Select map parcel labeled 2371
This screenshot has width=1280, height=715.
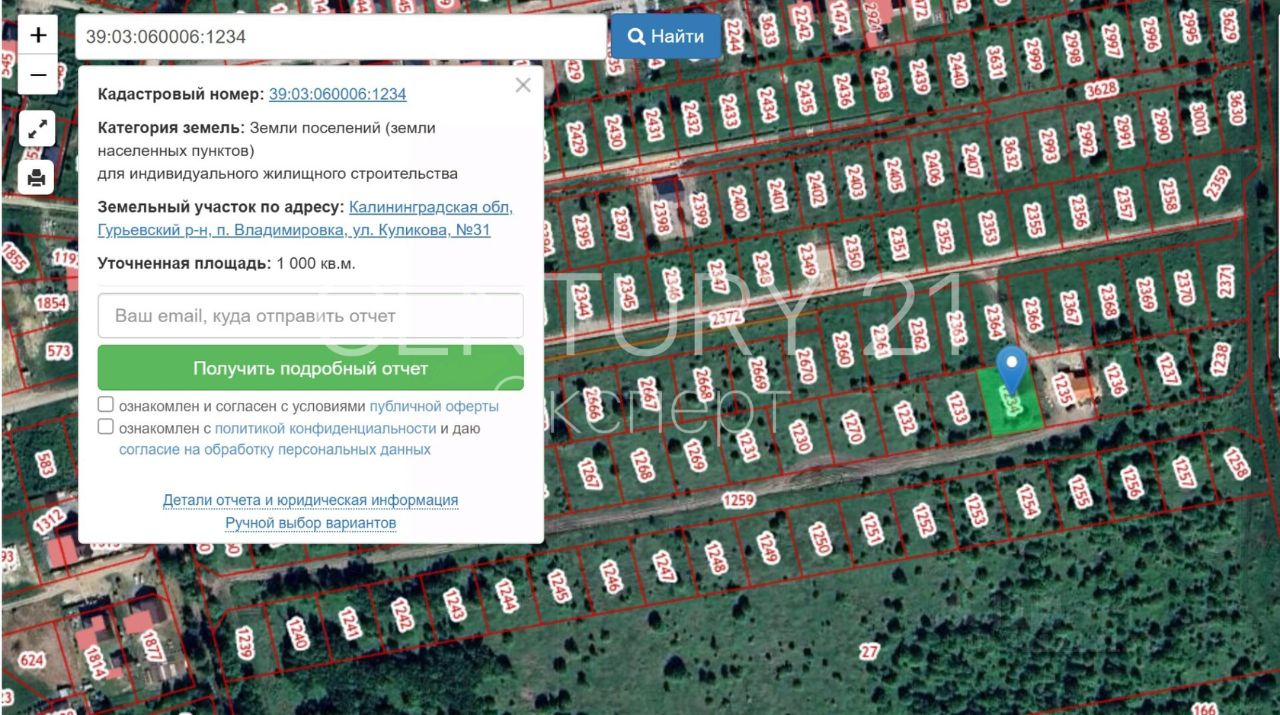[1227, 281]
